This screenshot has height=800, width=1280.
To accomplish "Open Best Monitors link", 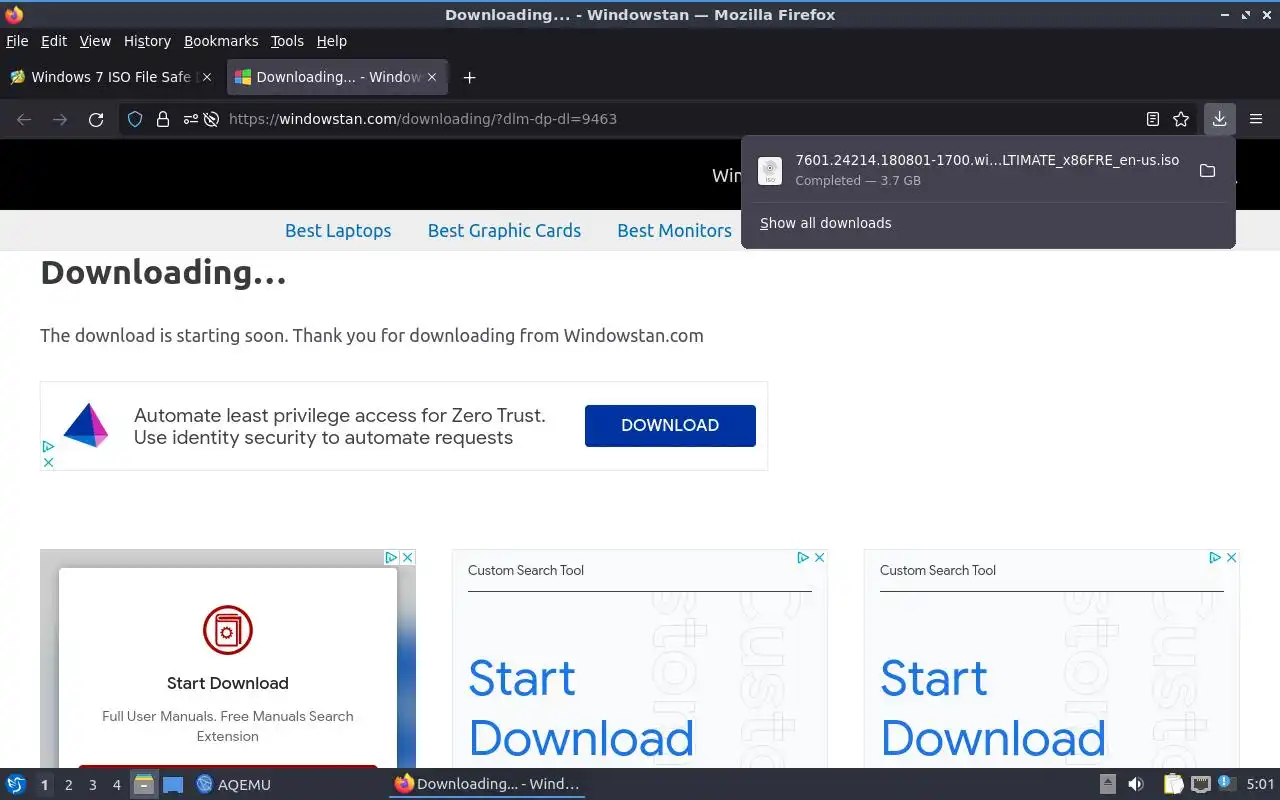I will tap(674, 231).
